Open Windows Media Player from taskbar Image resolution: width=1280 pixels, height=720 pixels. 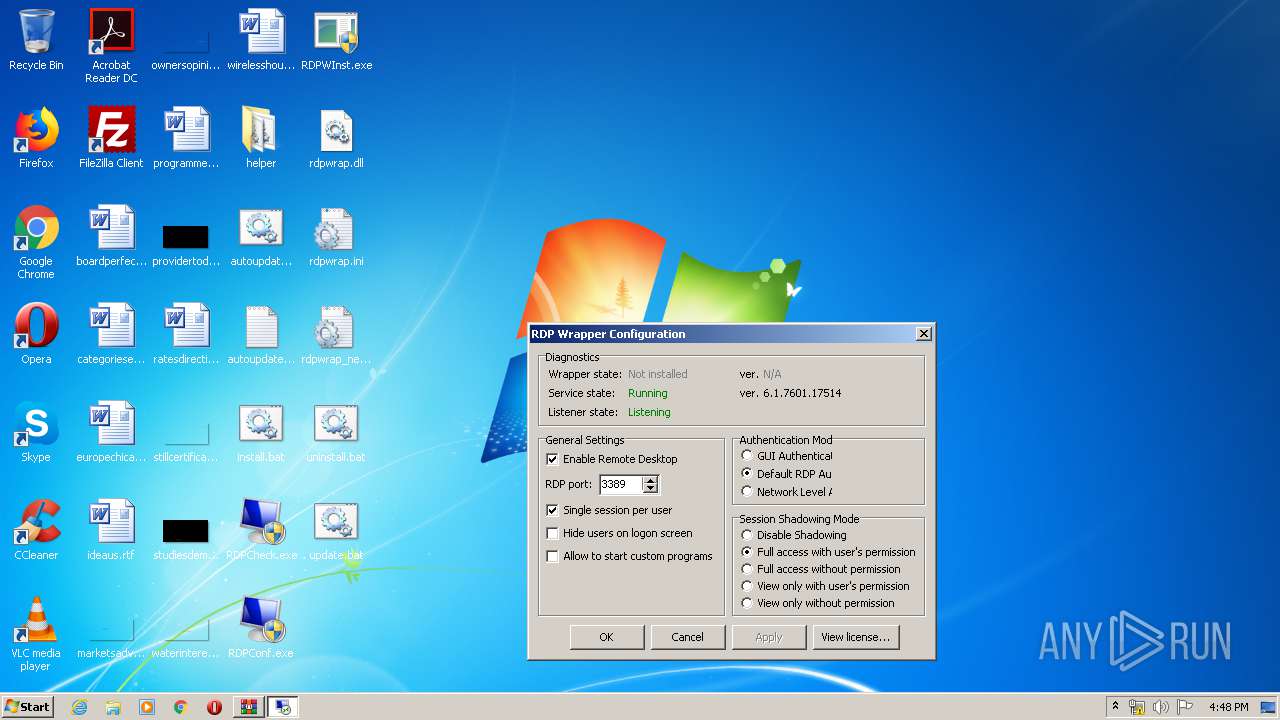pyautogui.click(x=147, y=707)
